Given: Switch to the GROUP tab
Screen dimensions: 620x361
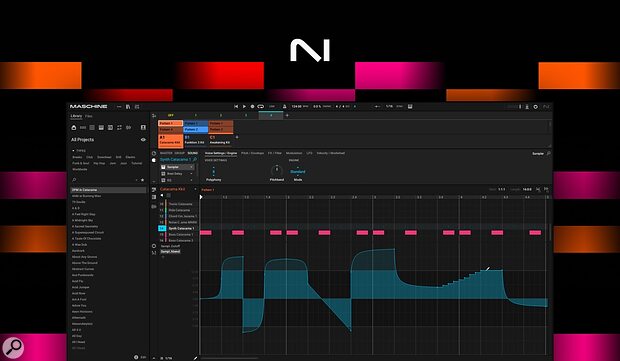Looking at the screenshot, I should (180, 153).
